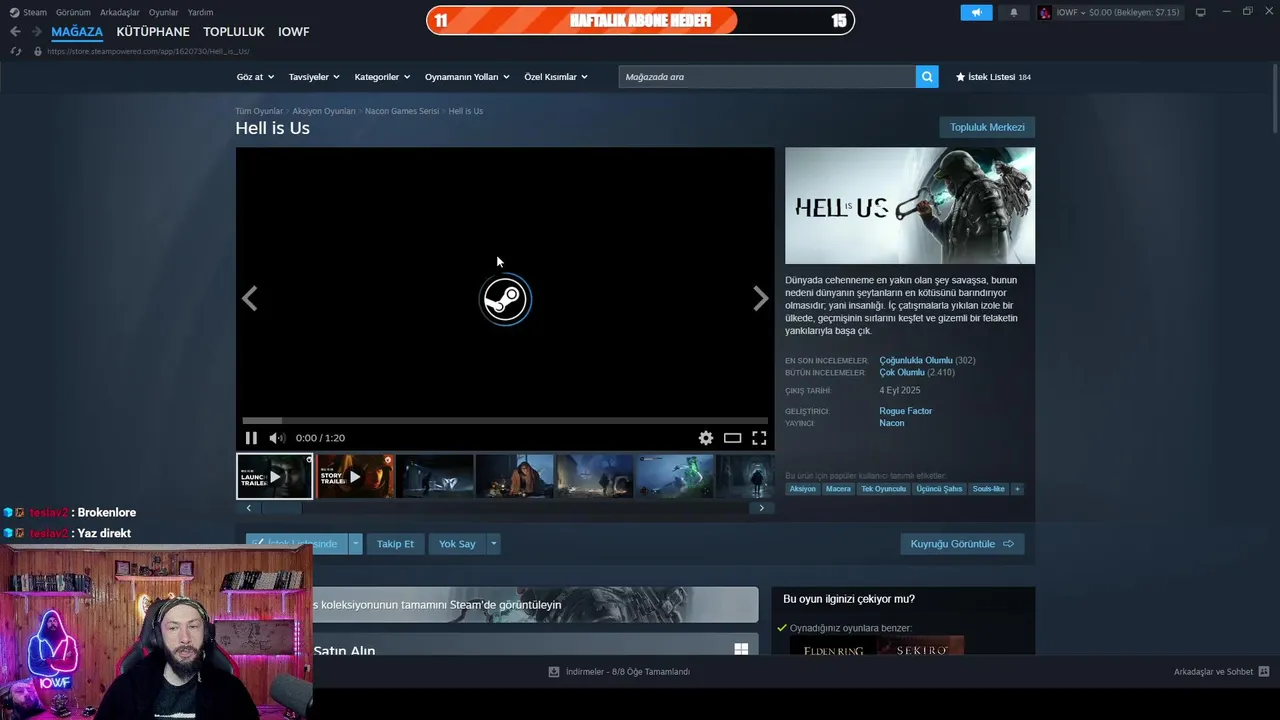Image resolution: width=1280 pixels, height=720 pixels.
Task: Open Tüm Oyunlar breadcrumb
Action: 259,111
